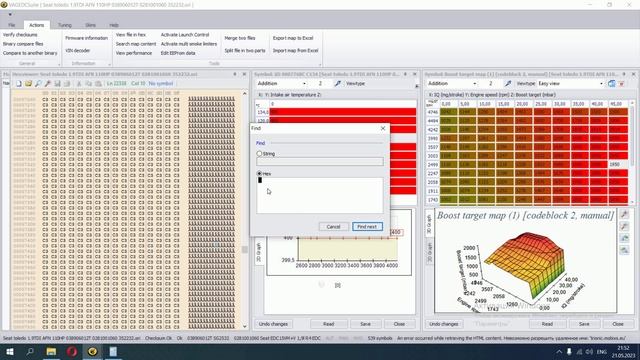This screenshot has height=360, width=640.
Task: Switch to the Skins ribbon tab
Action: pyautogui.click(x=90, y=25)
